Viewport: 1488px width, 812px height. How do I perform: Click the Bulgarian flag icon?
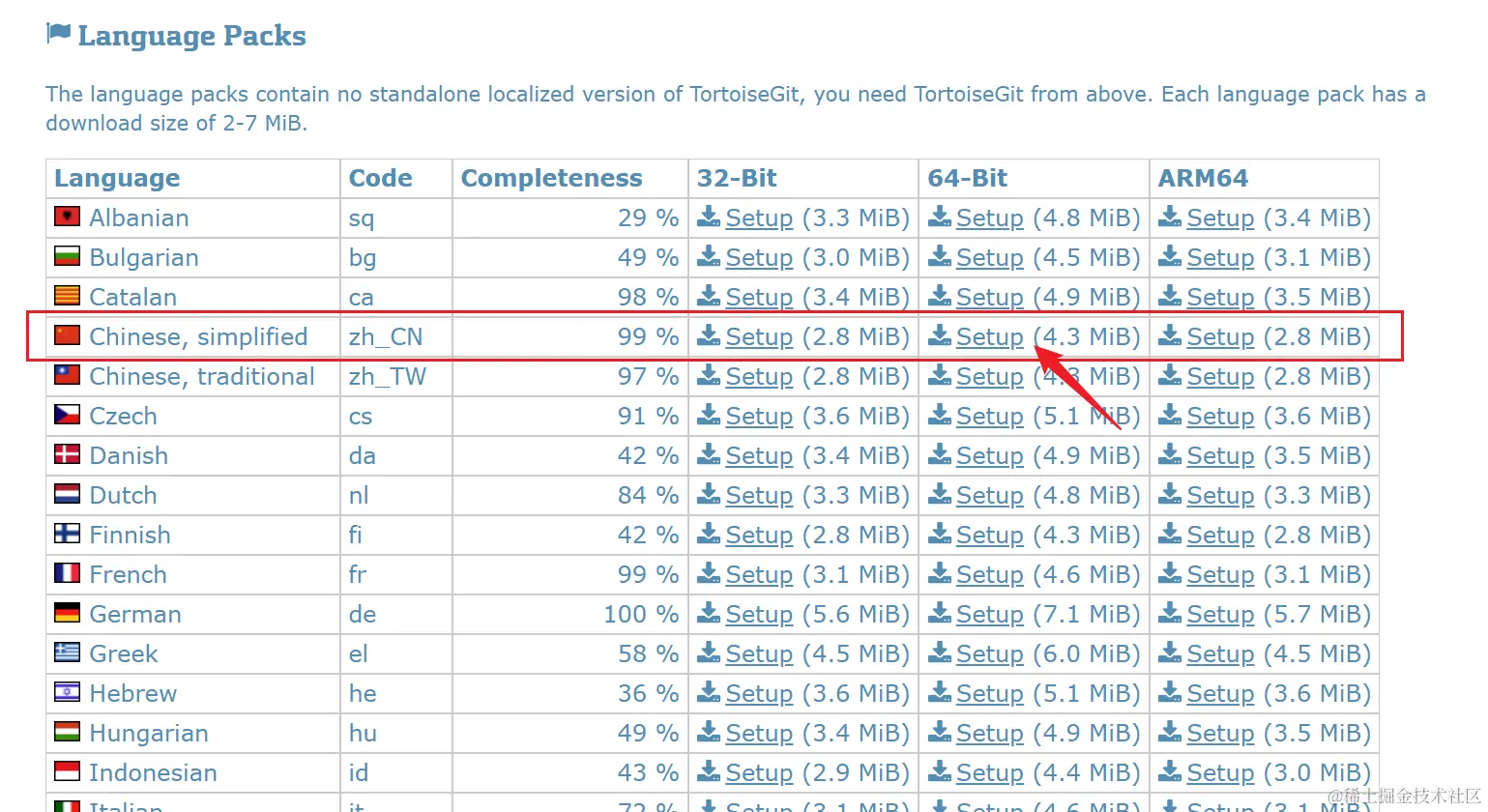click(x=67, y=255)
